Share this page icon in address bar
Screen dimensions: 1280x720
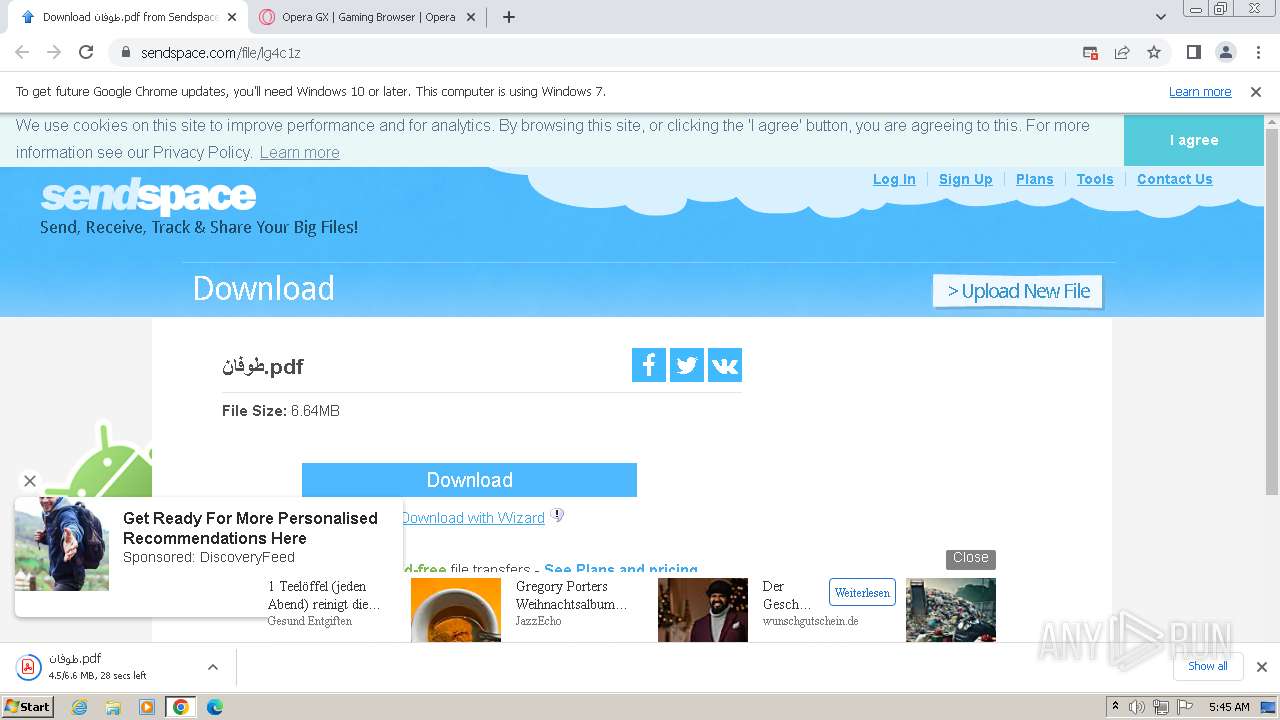(1122, 52)
